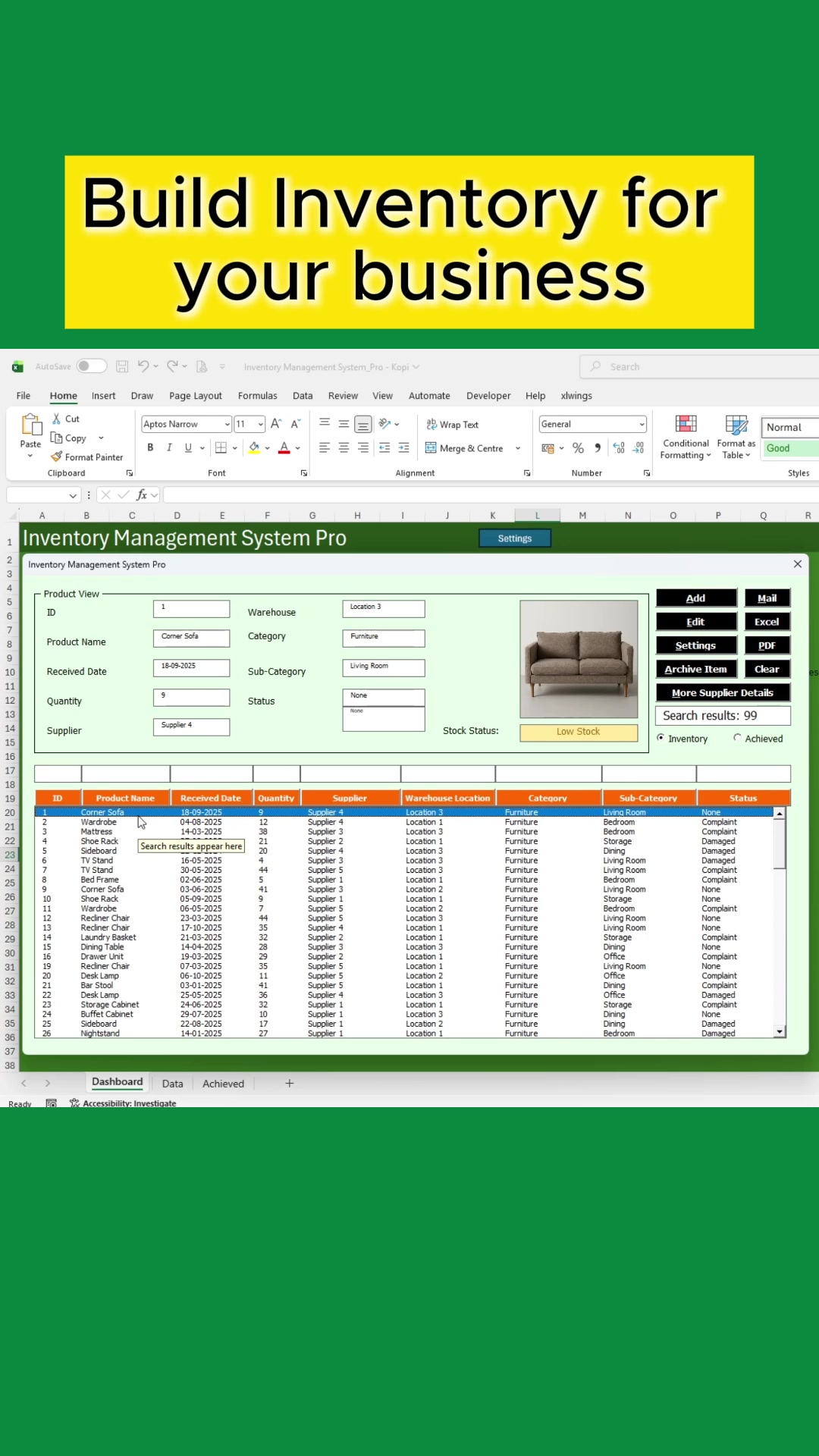Open the Insert ribbon tab

104,396
